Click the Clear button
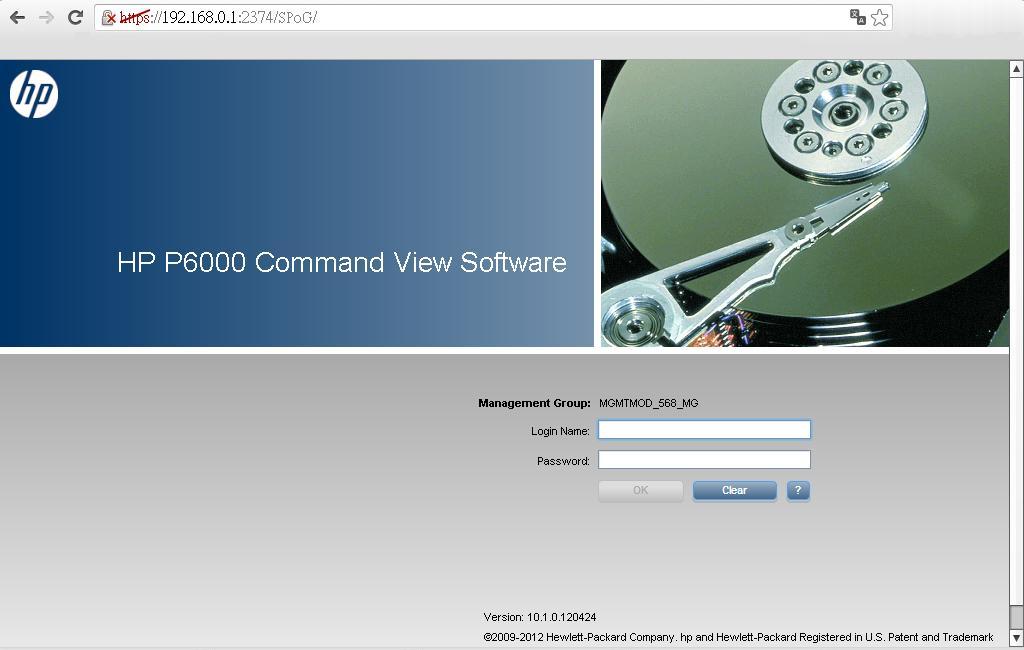Screen dimensions: 1024x650 (x=735, y=491)
